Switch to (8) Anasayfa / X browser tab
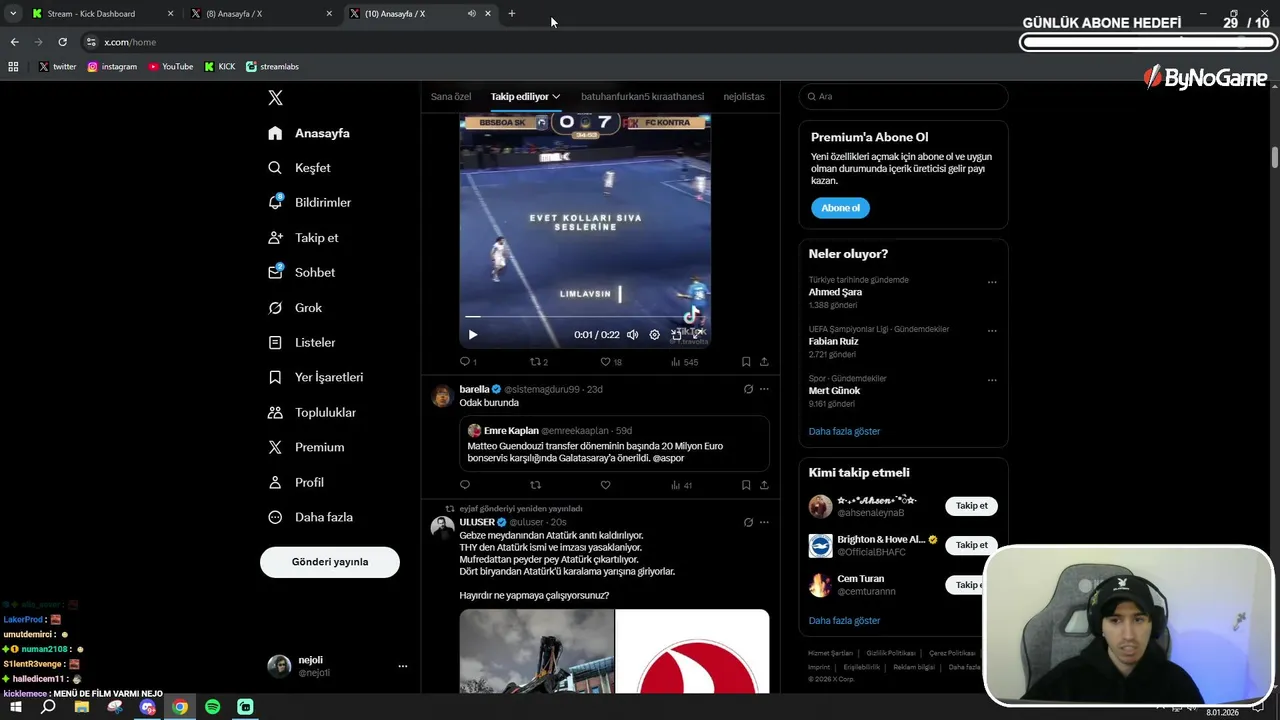Viewport: 1280px width, 720px height. [260, 14]
